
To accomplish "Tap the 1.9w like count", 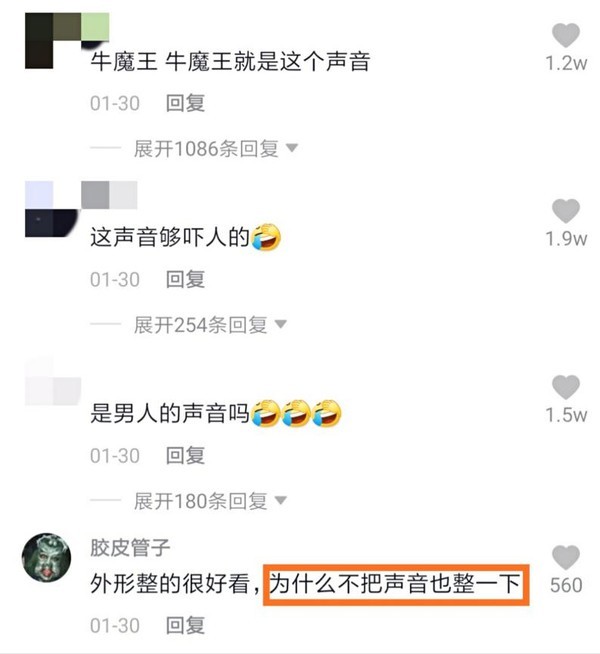I will click(x=566, y=239).
